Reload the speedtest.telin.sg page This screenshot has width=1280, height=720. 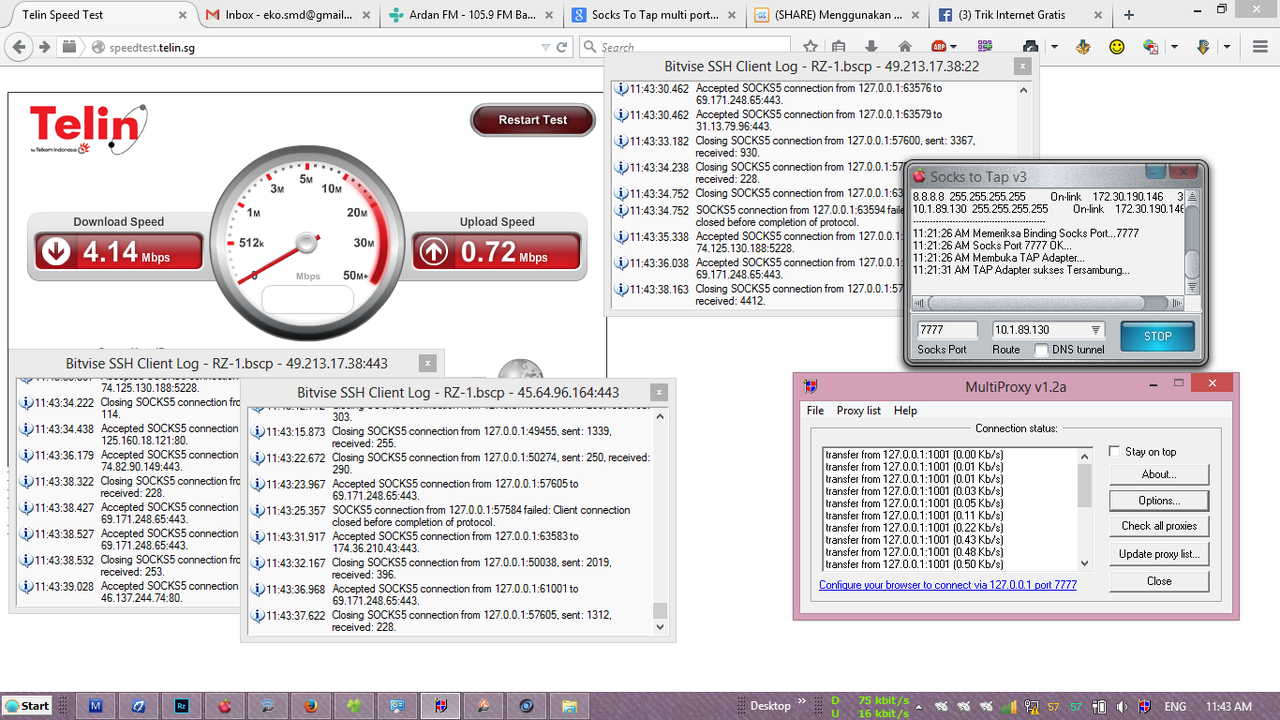tap(562, 47)
